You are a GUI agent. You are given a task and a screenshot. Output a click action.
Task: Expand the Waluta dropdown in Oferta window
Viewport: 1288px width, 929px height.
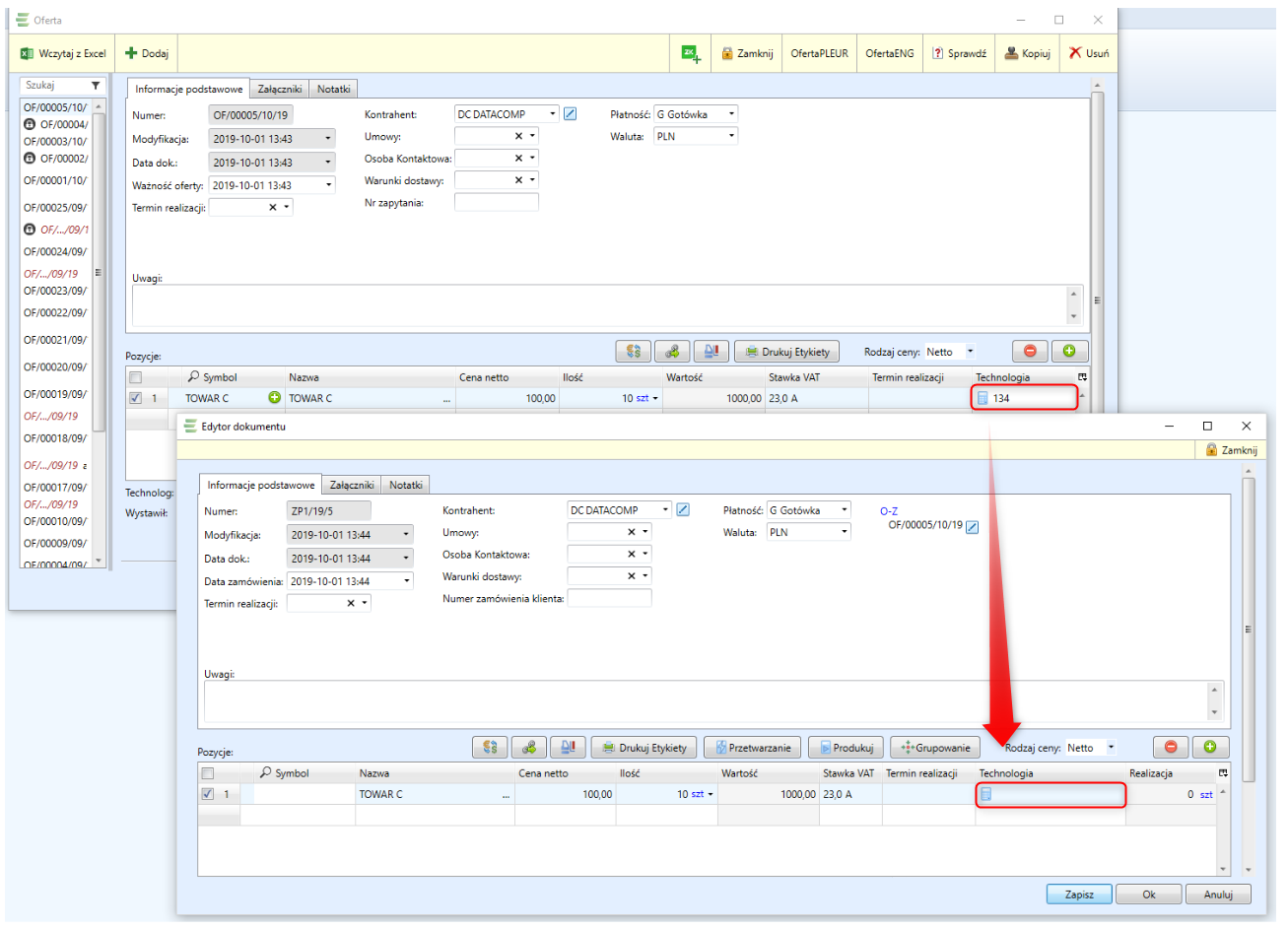click(x=731, y=137)
